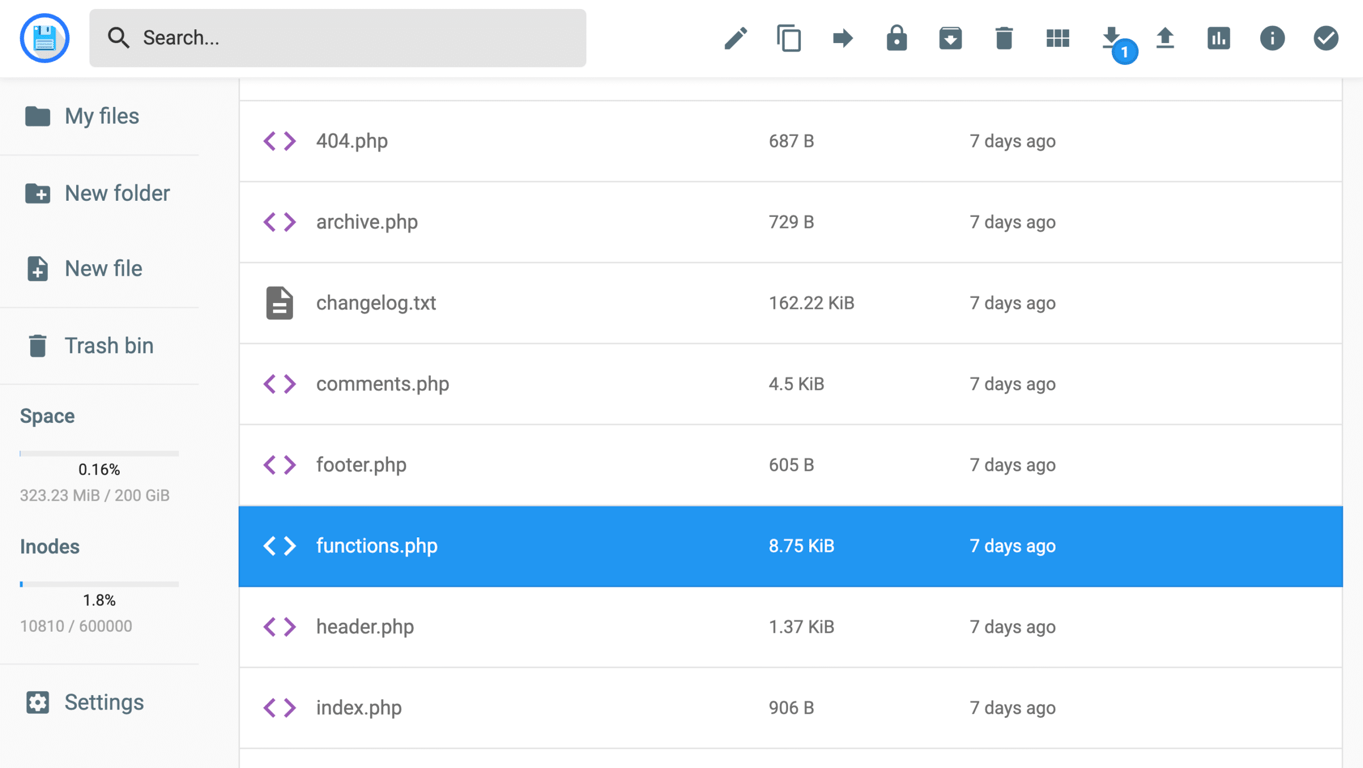Copy functions.php using the copy icon
1363x768 pixels.
tap(789, 37)
